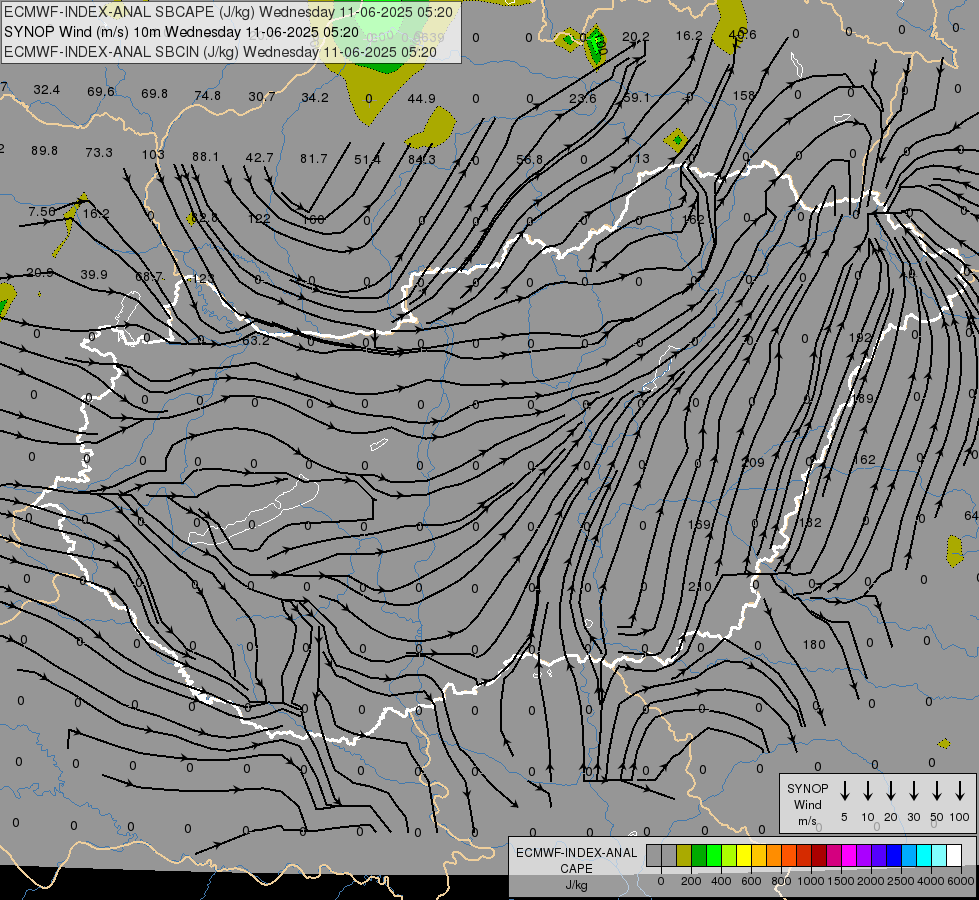Screen dimensions: 979x900
Task: Click the 74.8 CAPE value on map
Action: point(207,96)
